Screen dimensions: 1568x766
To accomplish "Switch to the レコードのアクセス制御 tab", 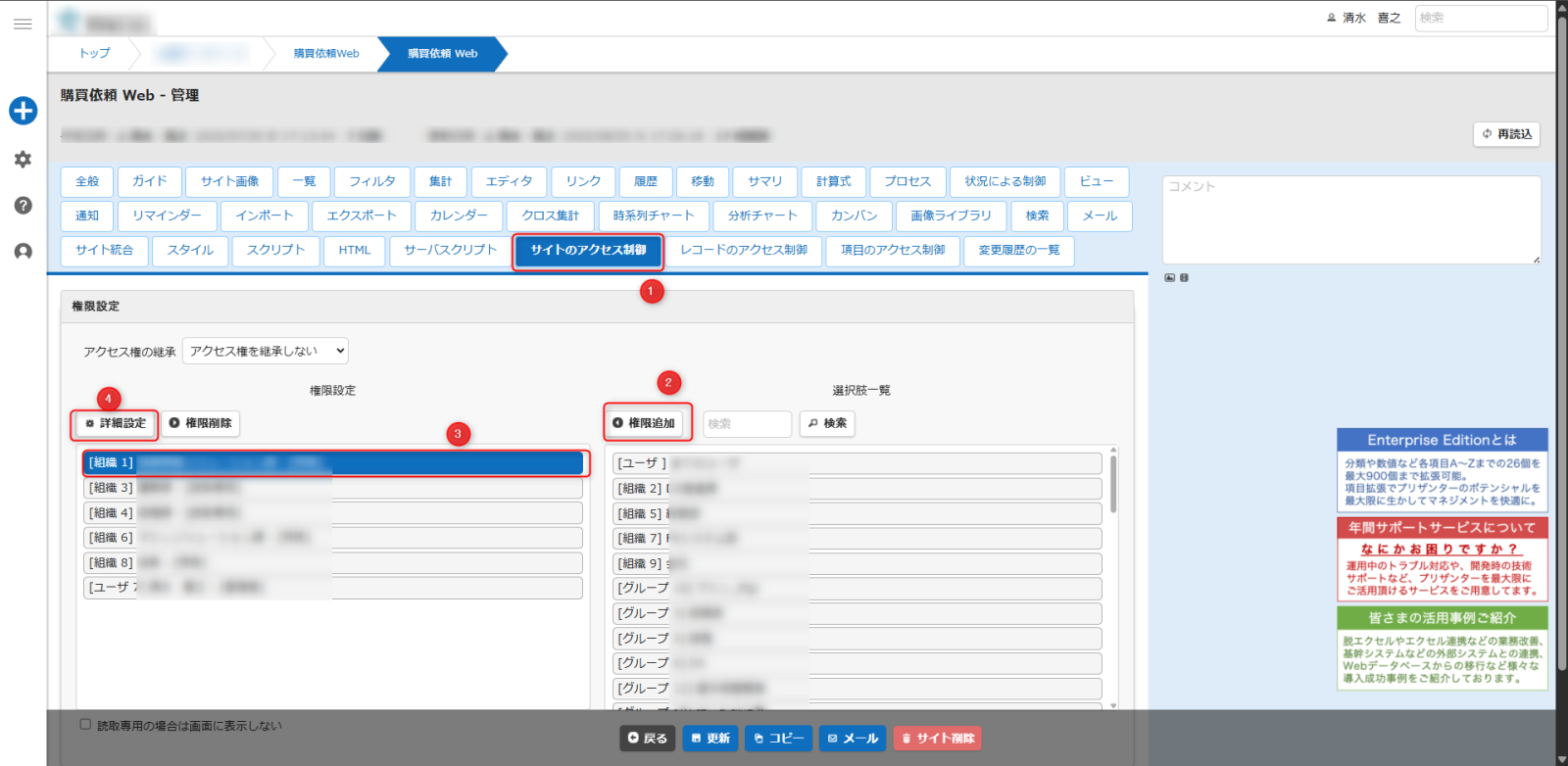I will click(x=744, y=251).
